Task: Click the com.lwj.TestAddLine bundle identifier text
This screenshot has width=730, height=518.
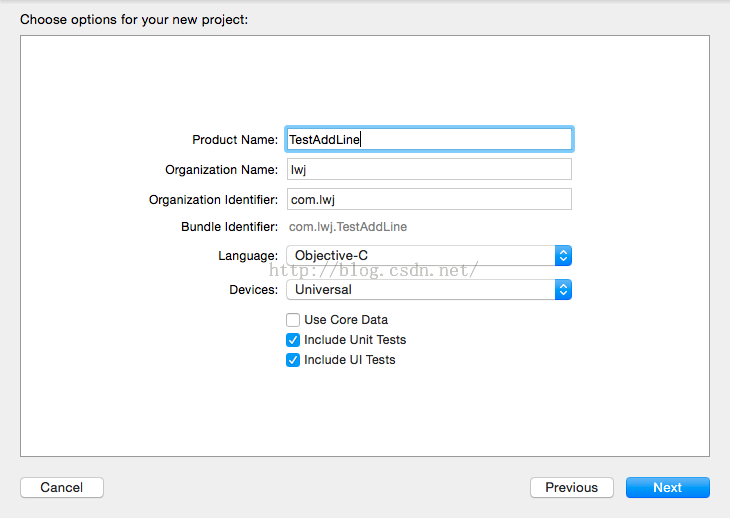Action: tap(348, 227)
